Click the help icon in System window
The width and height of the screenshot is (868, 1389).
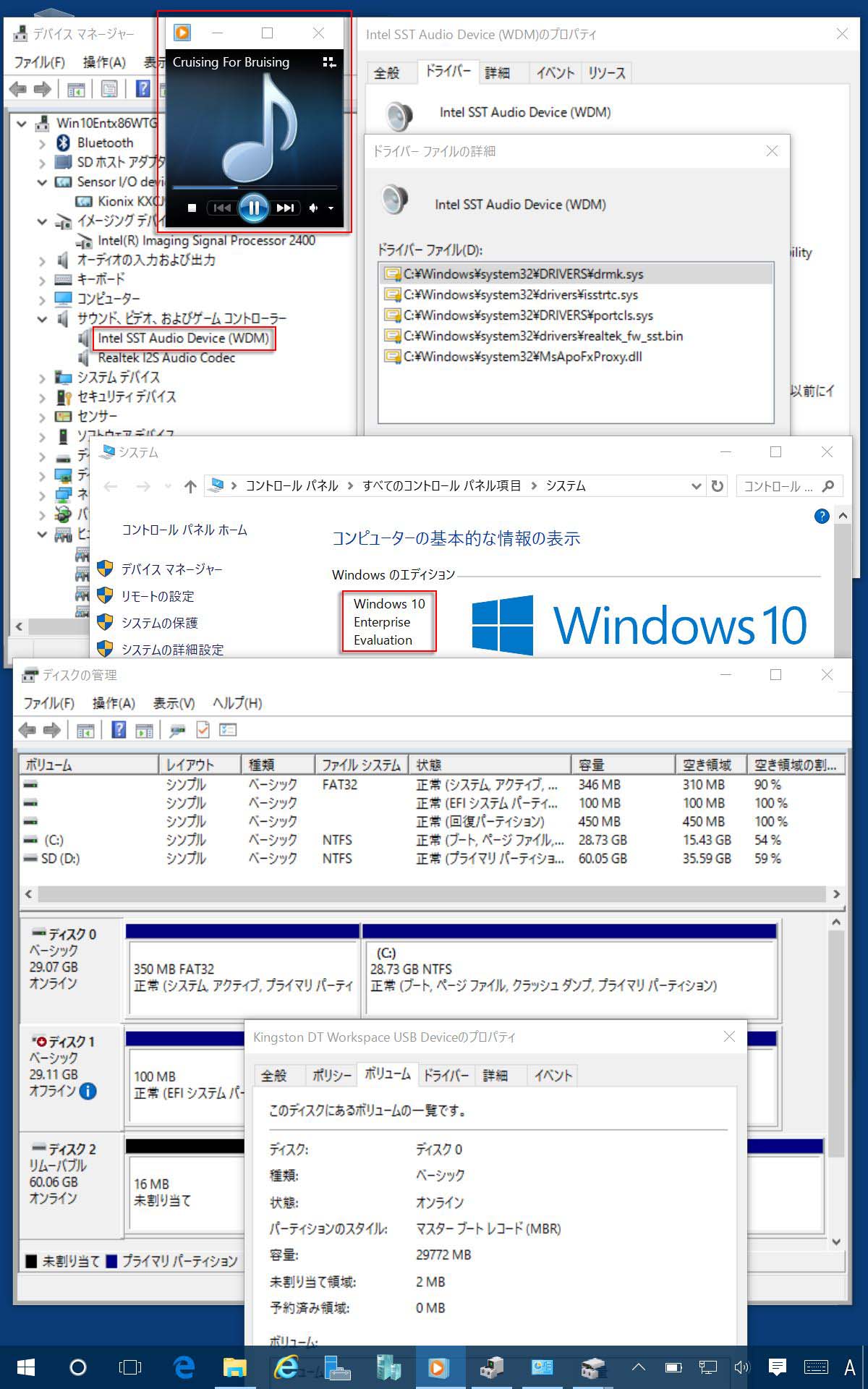click(821, 516)
